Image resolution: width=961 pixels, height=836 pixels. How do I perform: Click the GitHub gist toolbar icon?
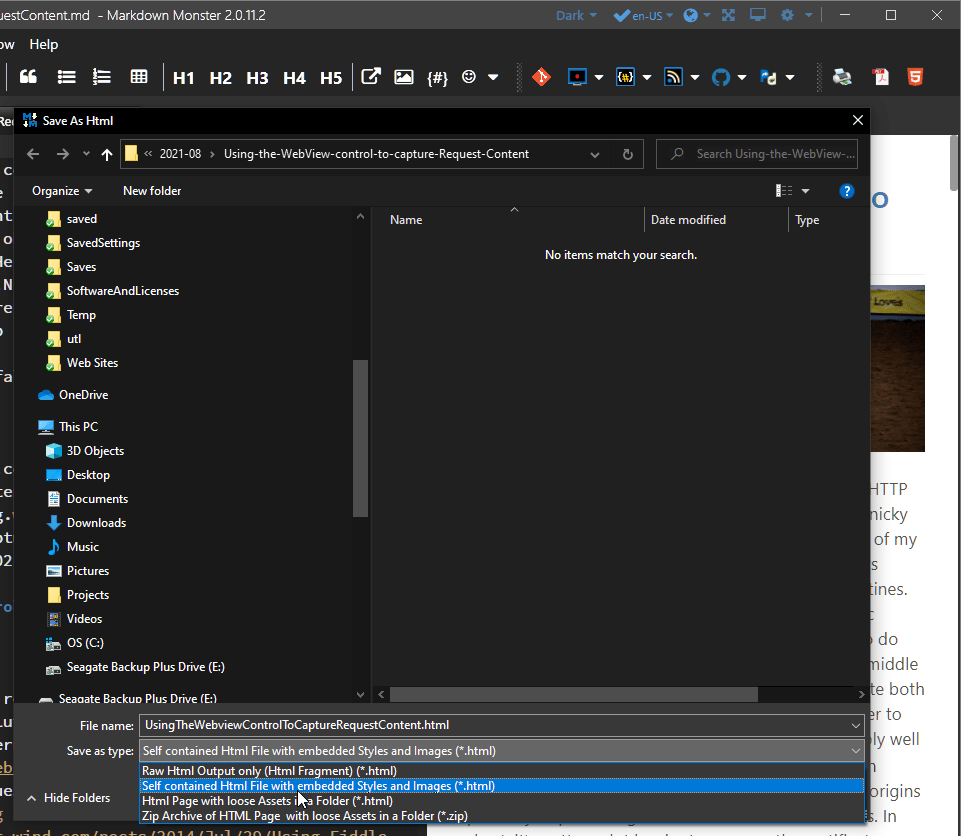point(721,77)
